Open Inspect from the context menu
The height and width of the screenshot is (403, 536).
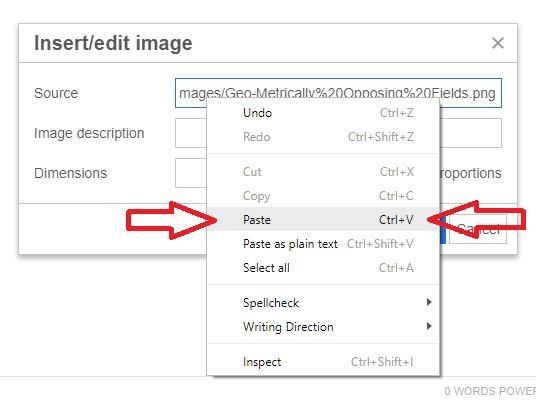pos(323,362)
